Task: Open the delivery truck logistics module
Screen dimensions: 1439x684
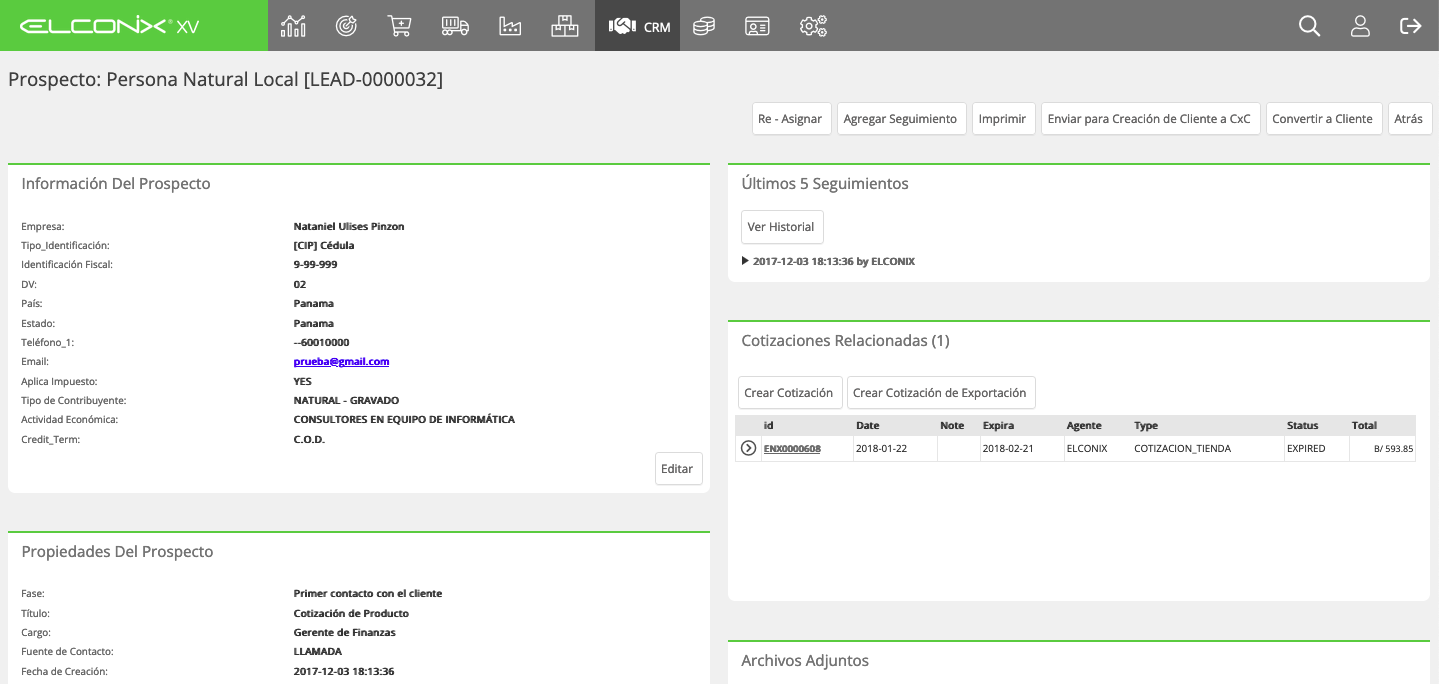Action: click(455, 26)
